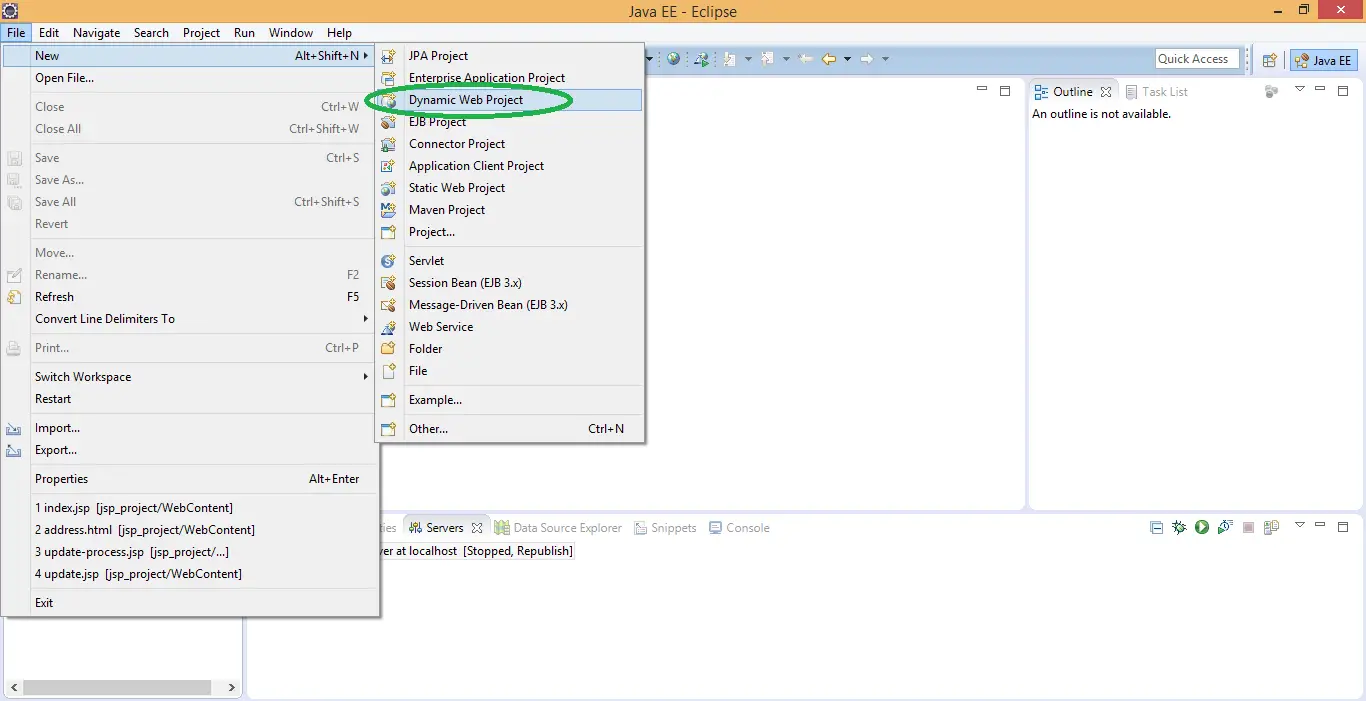Choose Import... from File menu
The height and width of the screenshot is (701, 1366).
pyautogui.click(x=190, y=428)
